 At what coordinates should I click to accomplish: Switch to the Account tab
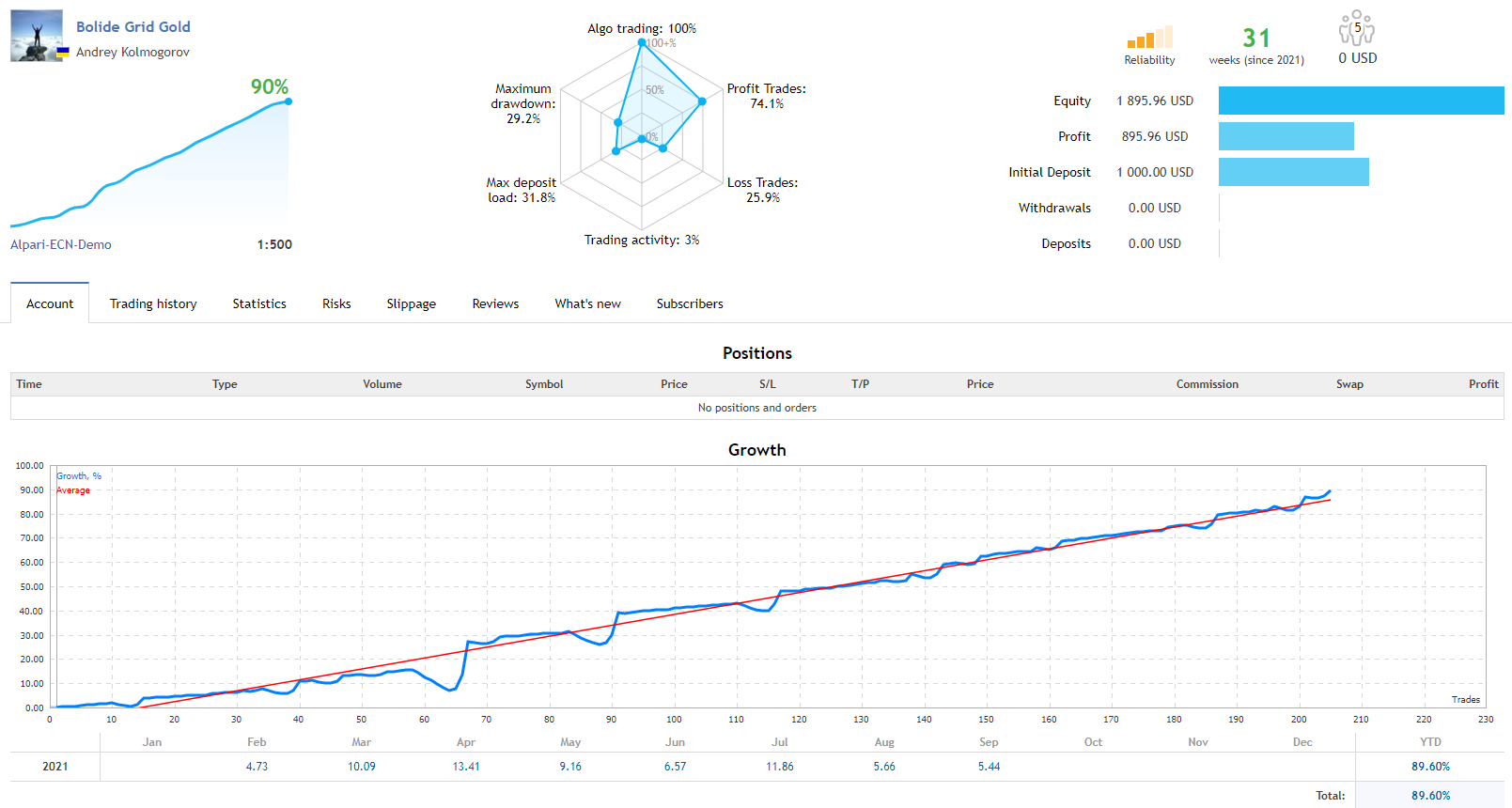50,303
